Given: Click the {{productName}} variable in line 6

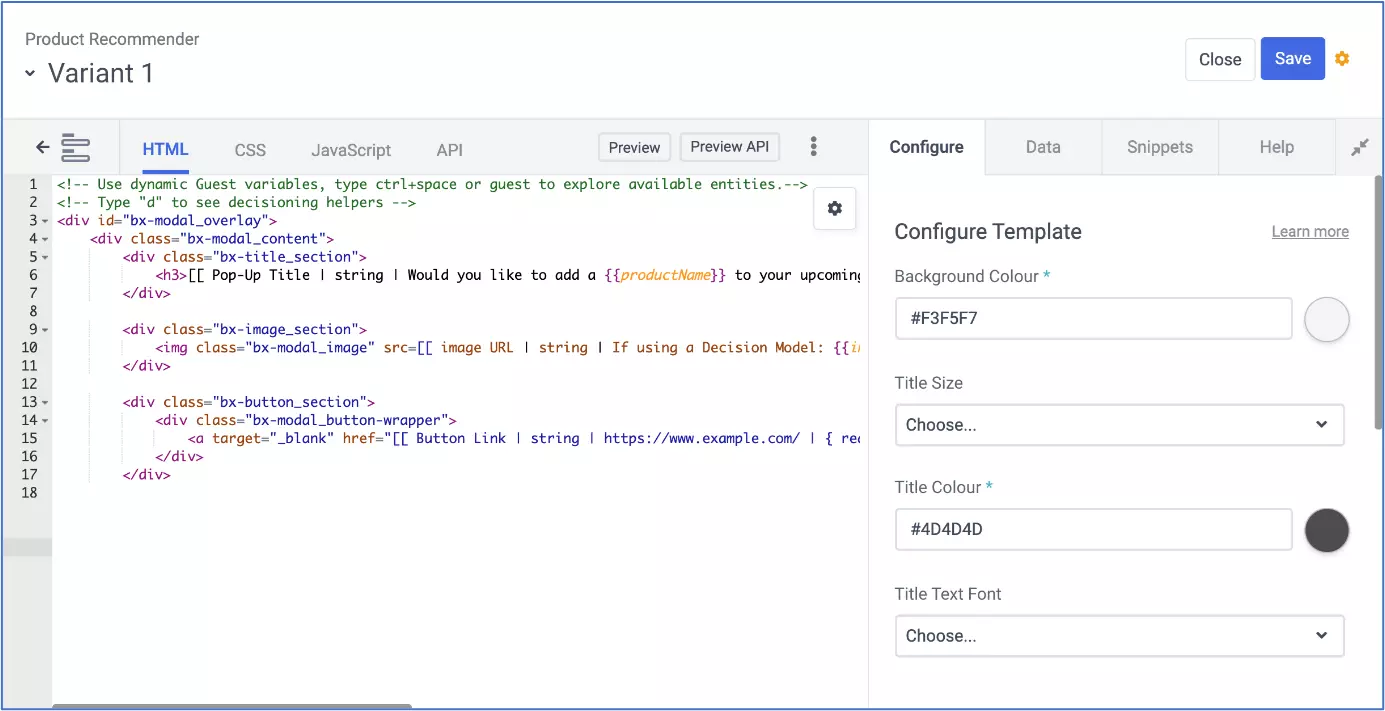Looking at the screenshot, I should click(666, 275).
